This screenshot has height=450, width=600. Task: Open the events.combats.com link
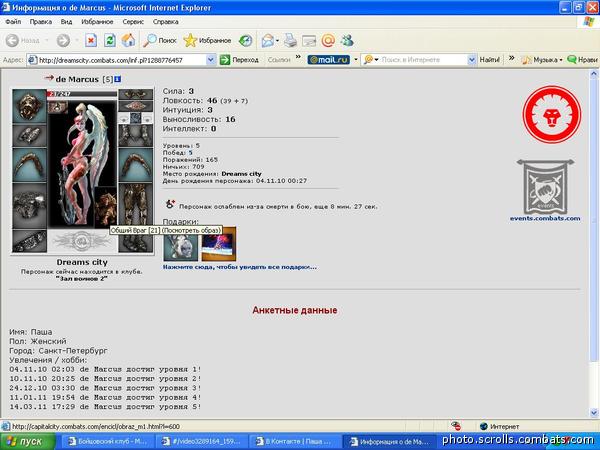tap(545, 218)
